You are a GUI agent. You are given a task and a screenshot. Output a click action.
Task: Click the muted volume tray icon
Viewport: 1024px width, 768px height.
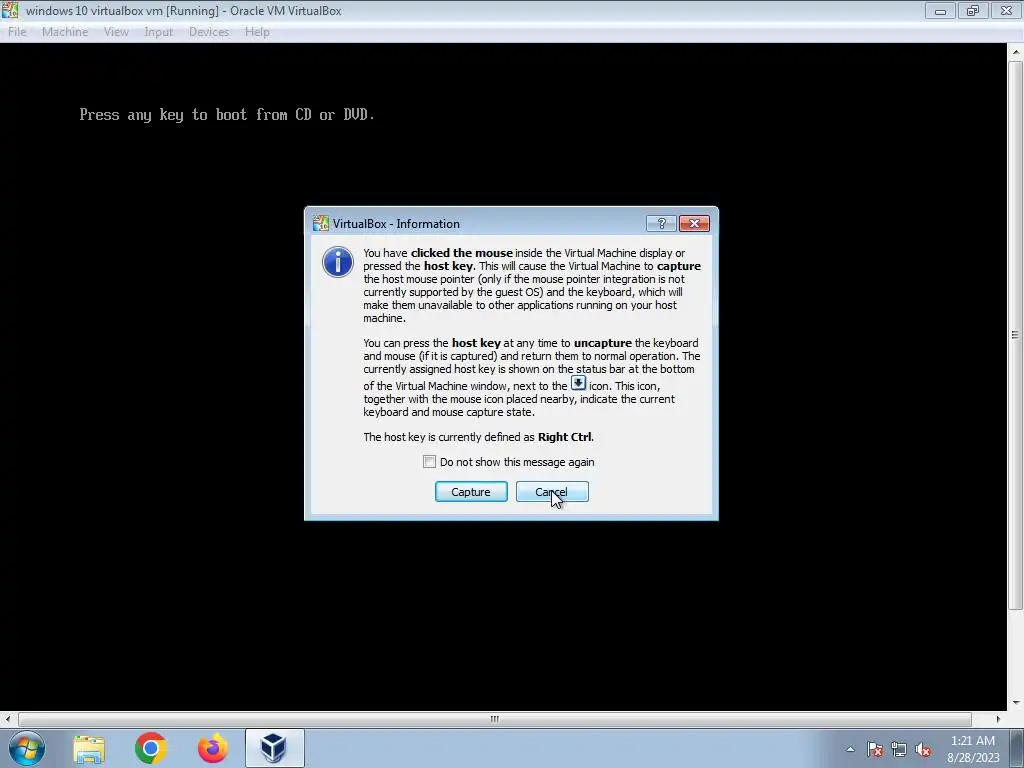click(923, 749)
